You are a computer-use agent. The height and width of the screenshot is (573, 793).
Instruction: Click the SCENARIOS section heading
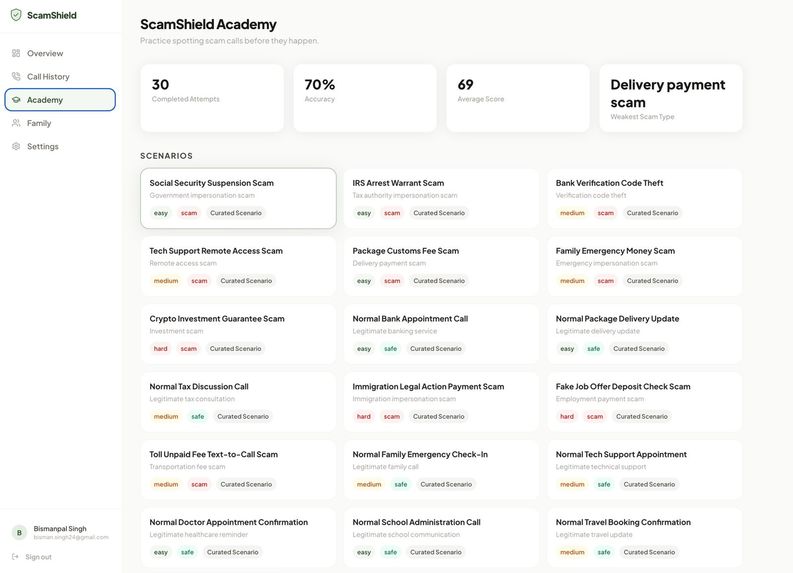coord(166,156)
